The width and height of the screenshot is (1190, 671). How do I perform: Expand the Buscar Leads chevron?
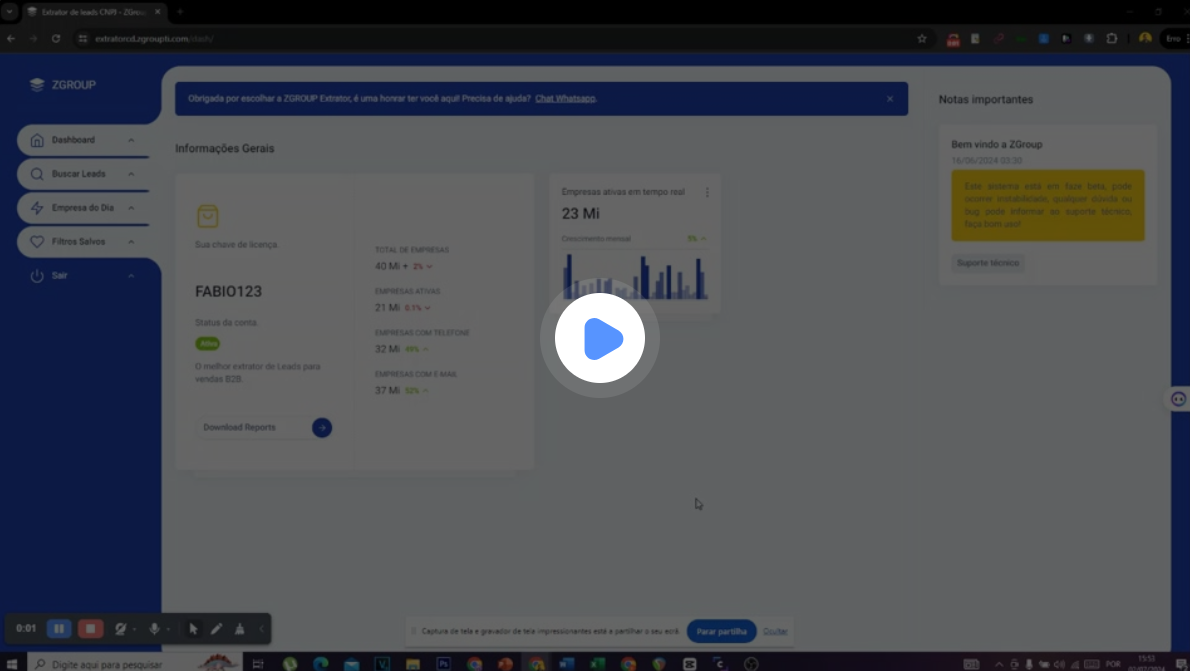(131, 174)
